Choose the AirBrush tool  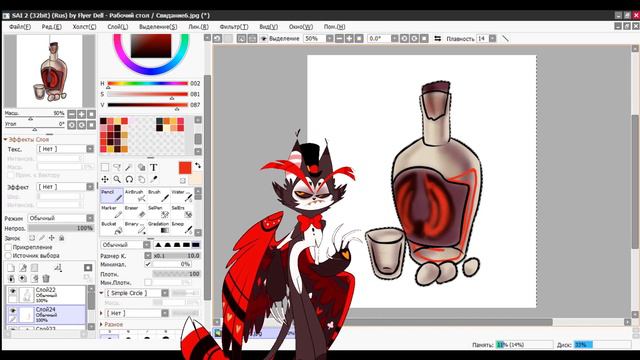tap(135, 196)
